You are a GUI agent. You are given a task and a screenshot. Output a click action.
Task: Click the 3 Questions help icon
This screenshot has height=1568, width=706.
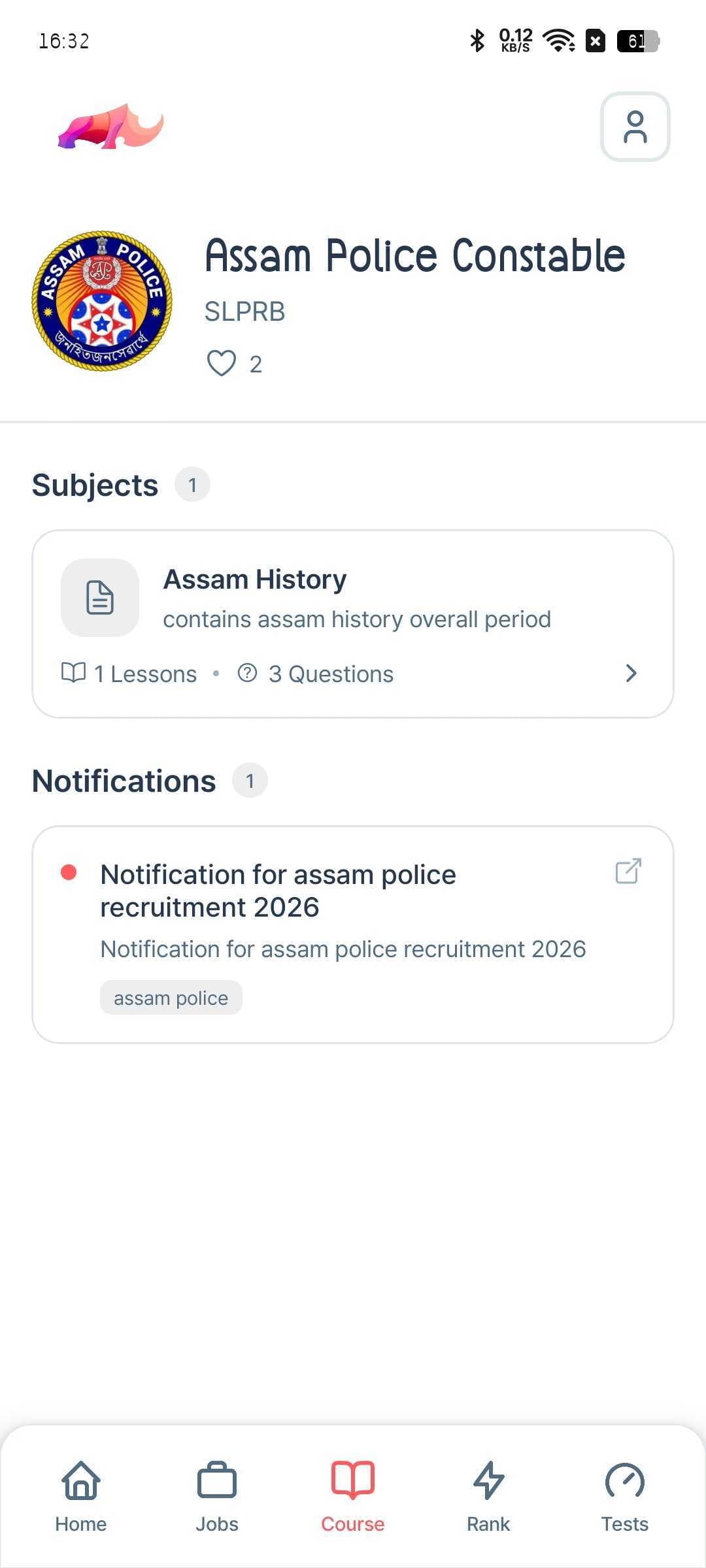pos(247,672)
